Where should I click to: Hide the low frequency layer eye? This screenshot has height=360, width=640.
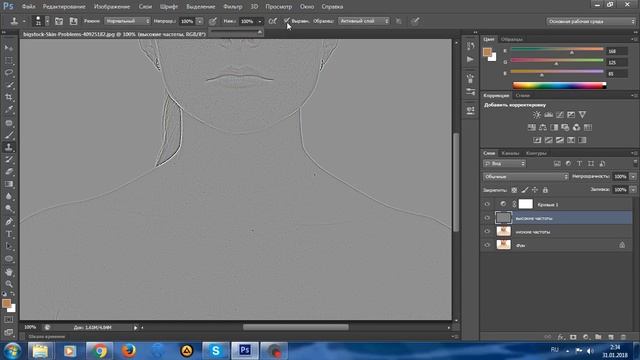pyautogui.click(x=487, y=231)
